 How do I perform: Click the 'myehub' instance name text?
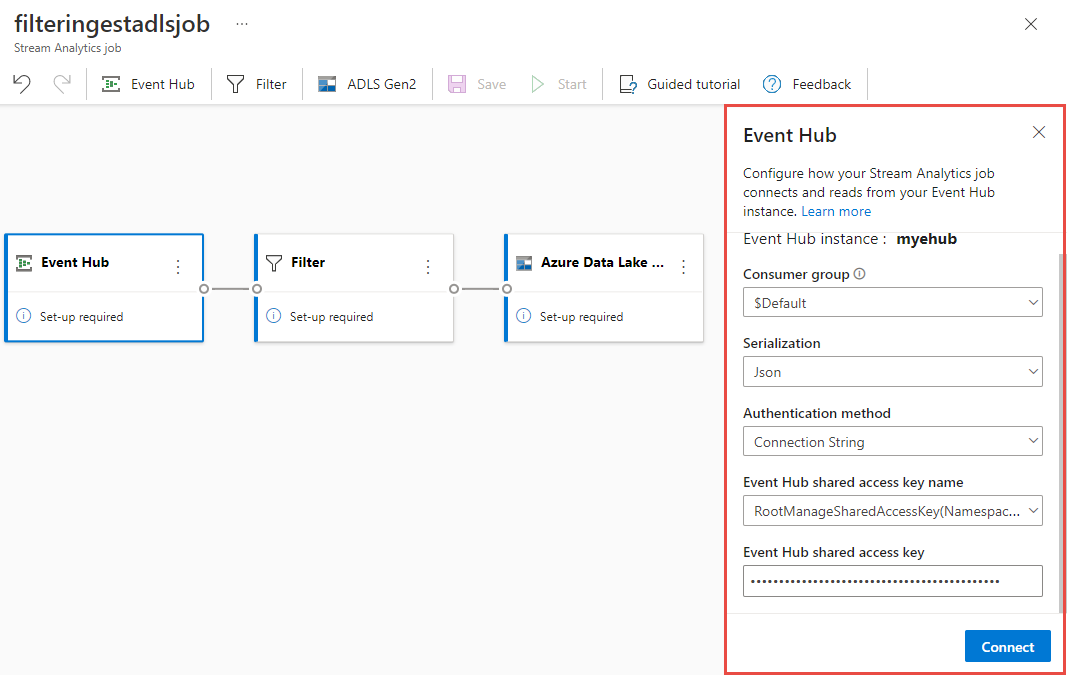click(x=926, y=239)
